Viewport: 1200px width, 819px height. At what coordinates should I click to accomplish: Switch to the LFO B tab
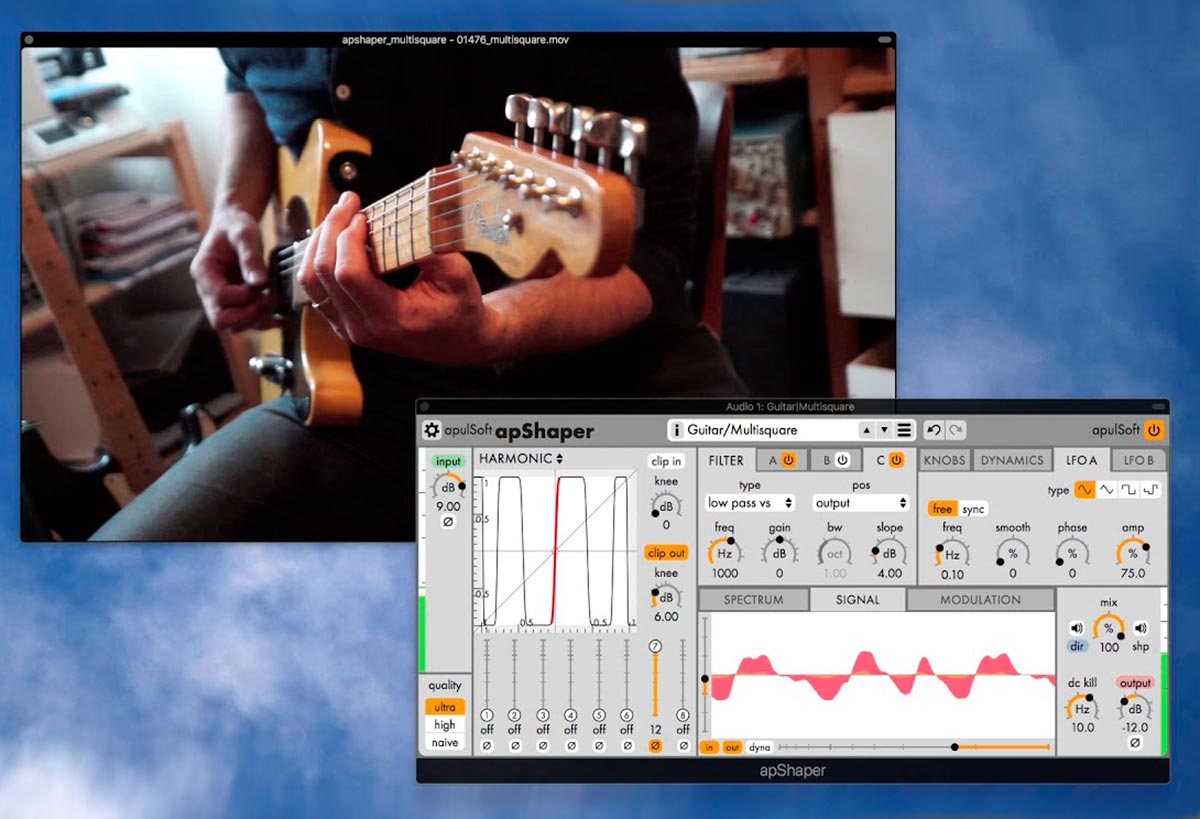click(x=1139, y=460)
